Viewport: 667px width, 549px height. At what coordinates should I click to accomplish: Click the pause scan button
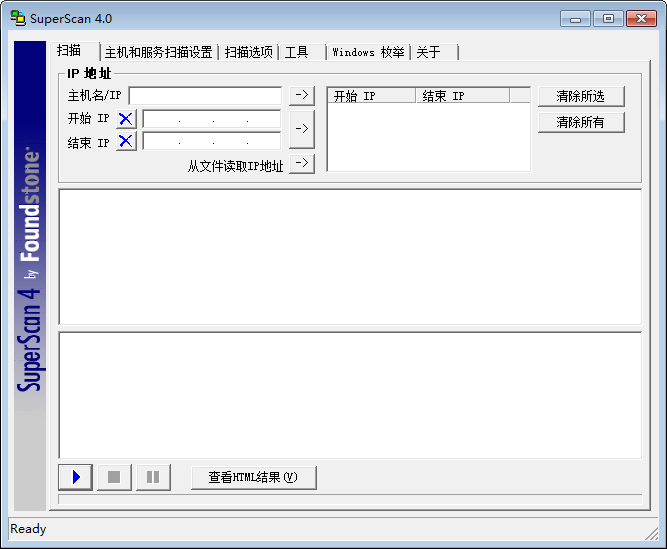point(153,477)
